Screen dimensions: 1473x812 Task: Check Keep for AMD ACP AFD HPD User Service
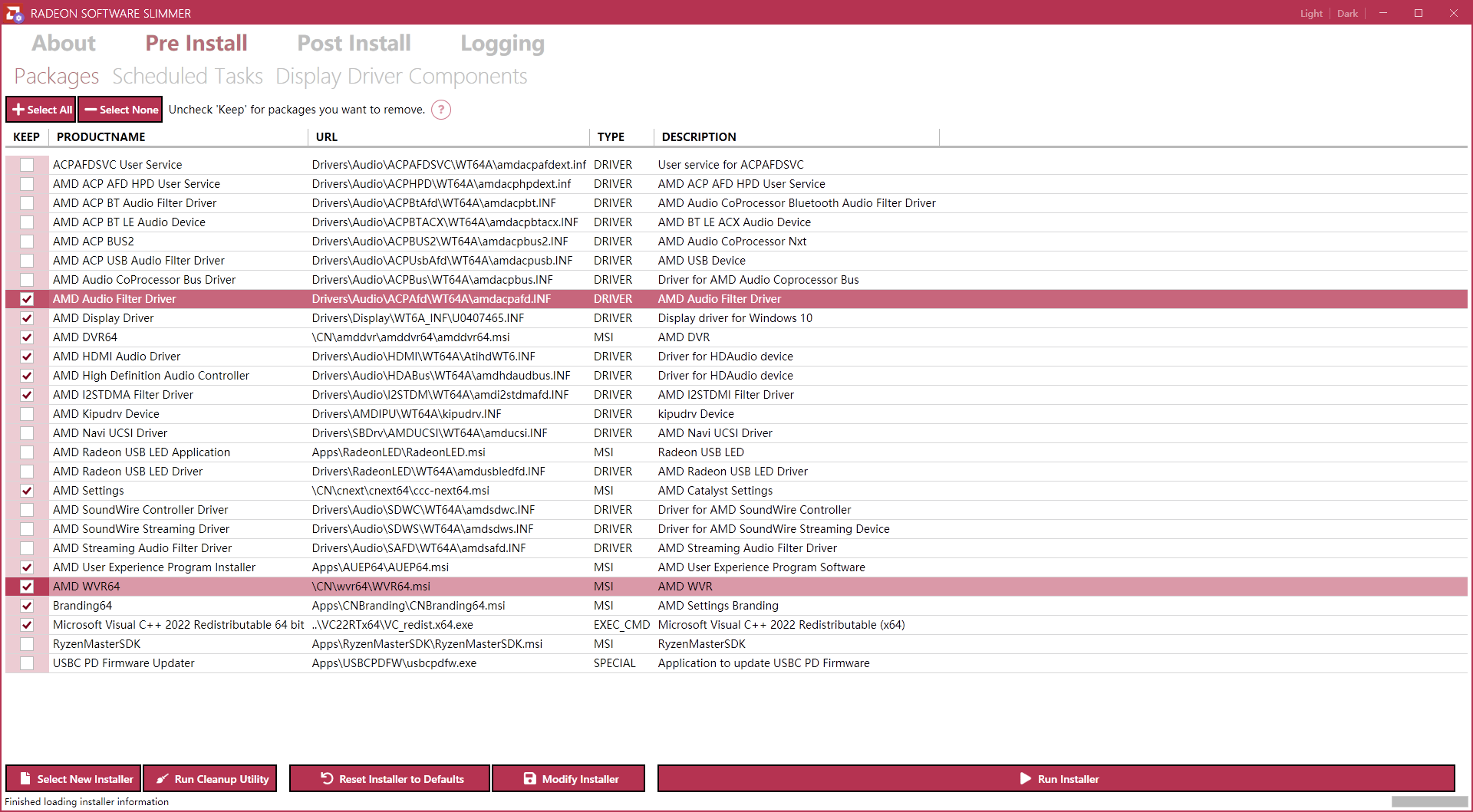27,184
